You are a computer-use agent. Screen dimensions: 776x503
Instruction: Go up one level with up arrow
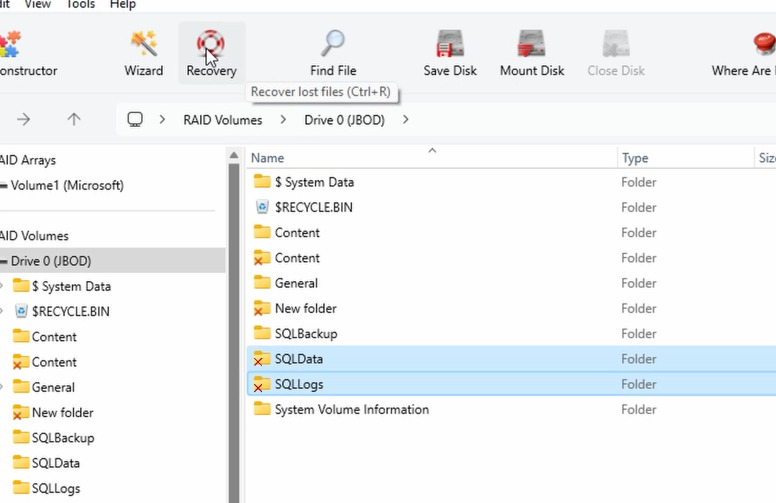click(x=74, y=119)
